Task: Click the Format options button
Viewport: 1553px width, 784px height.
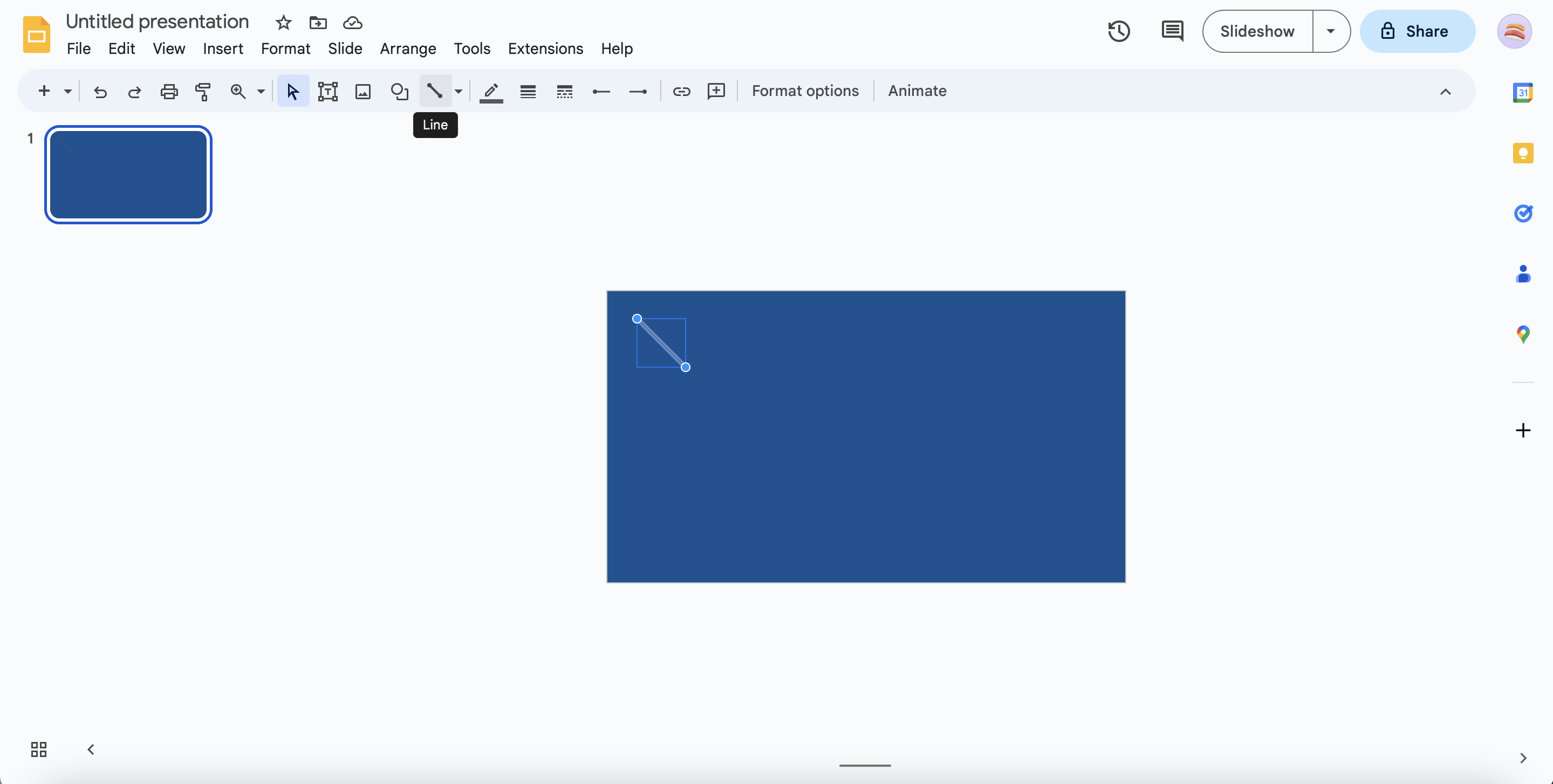Action: 805,91
